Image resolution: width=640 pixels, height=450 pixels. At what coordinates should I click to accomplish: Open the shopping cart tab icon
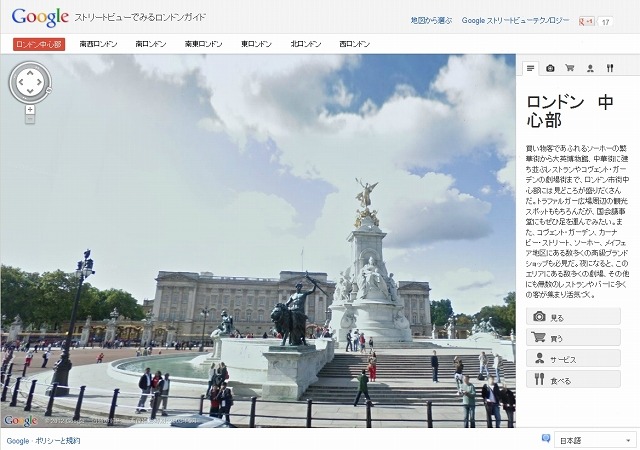click(570, 68)
